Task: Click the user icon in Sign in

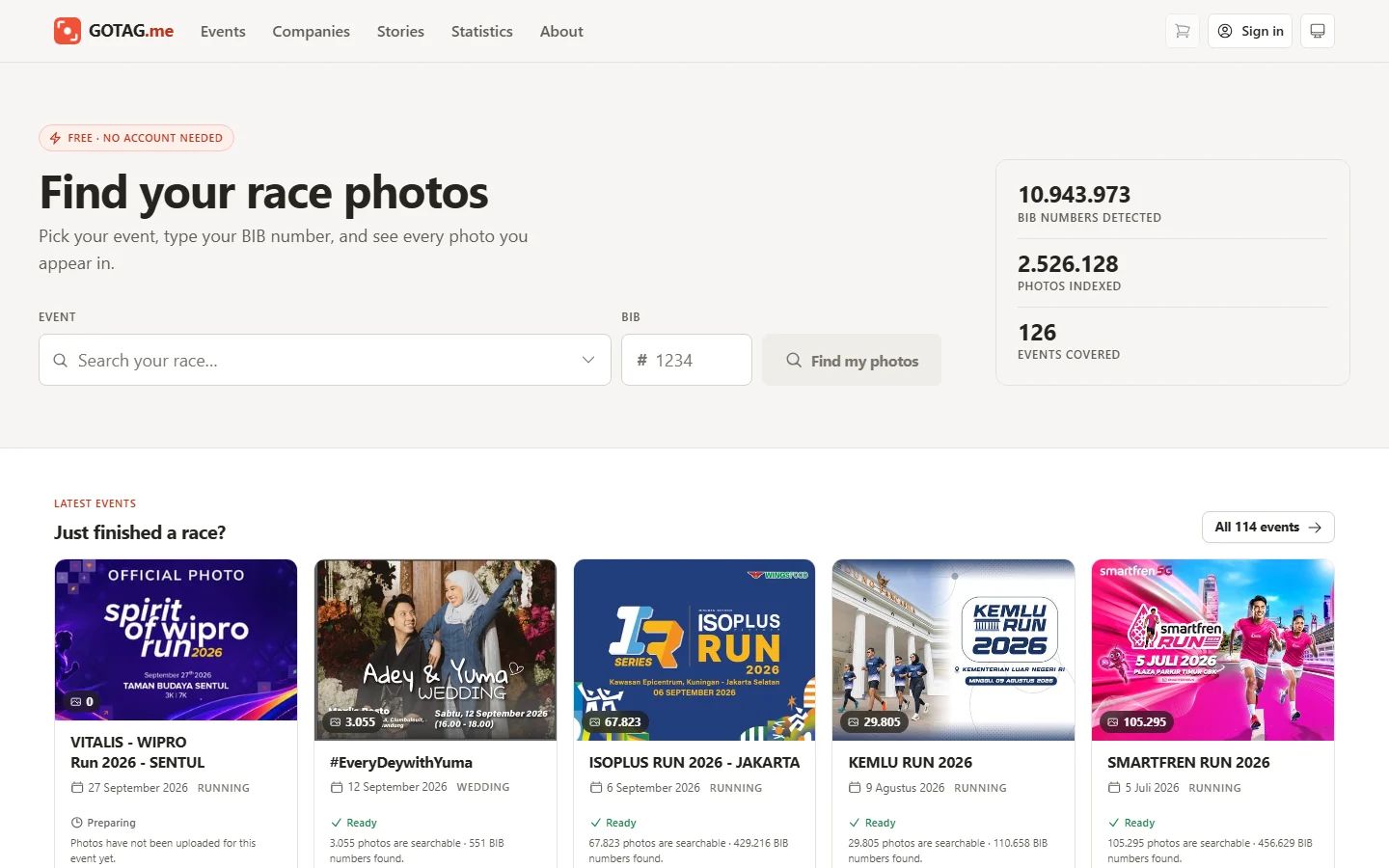Action: tap(1225, 31)
